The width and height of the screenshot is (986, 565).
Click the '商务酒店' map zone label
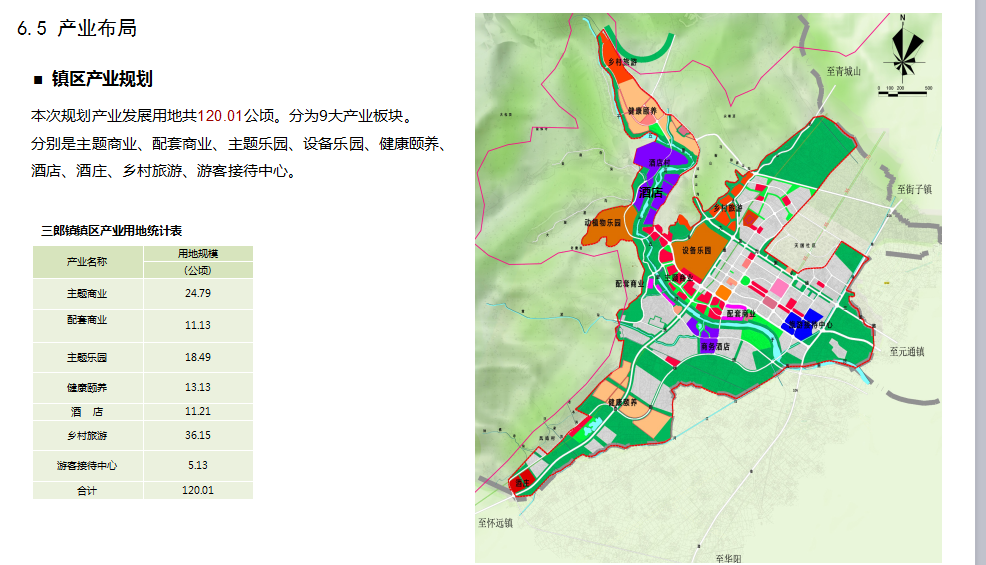716,347
